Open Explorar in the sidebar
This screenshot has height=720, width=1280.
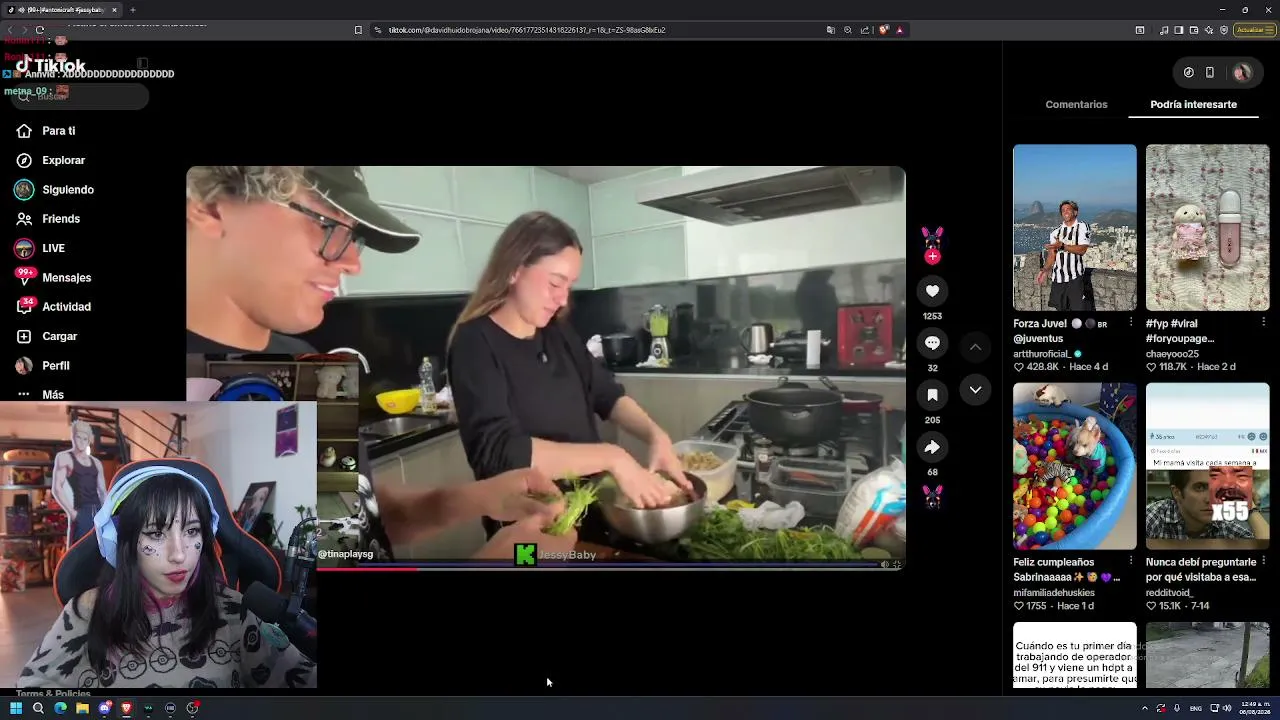(63, 160)
